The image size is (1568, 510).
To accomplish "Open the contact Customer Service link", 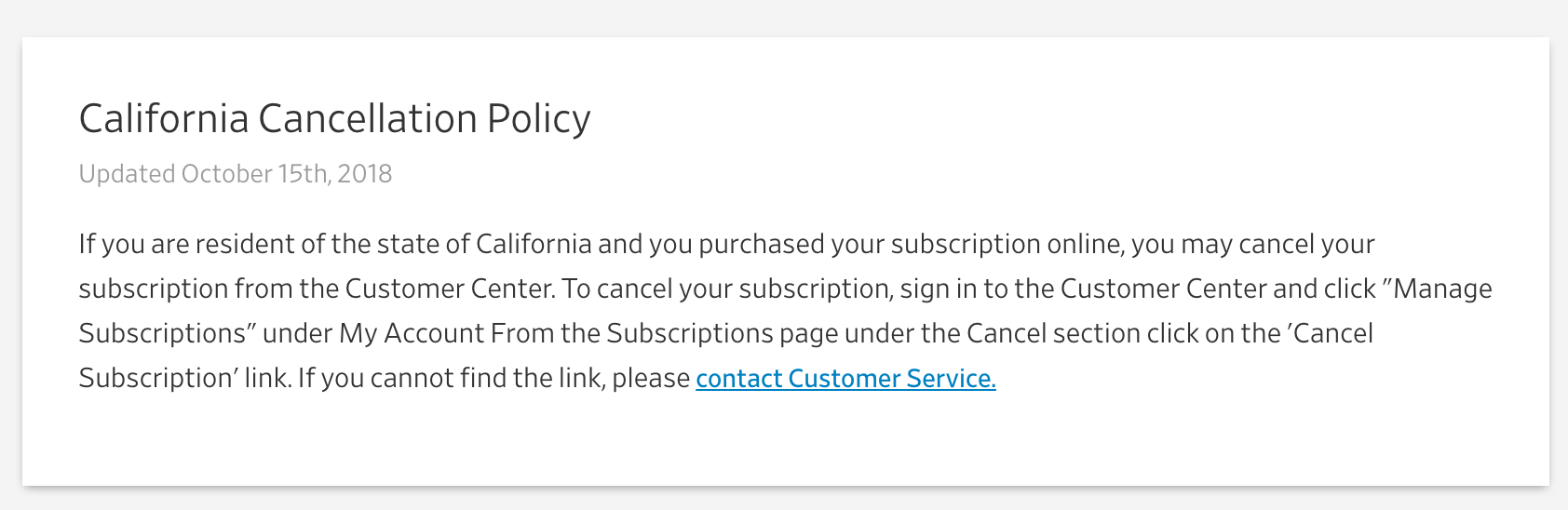I will [845, 379].
